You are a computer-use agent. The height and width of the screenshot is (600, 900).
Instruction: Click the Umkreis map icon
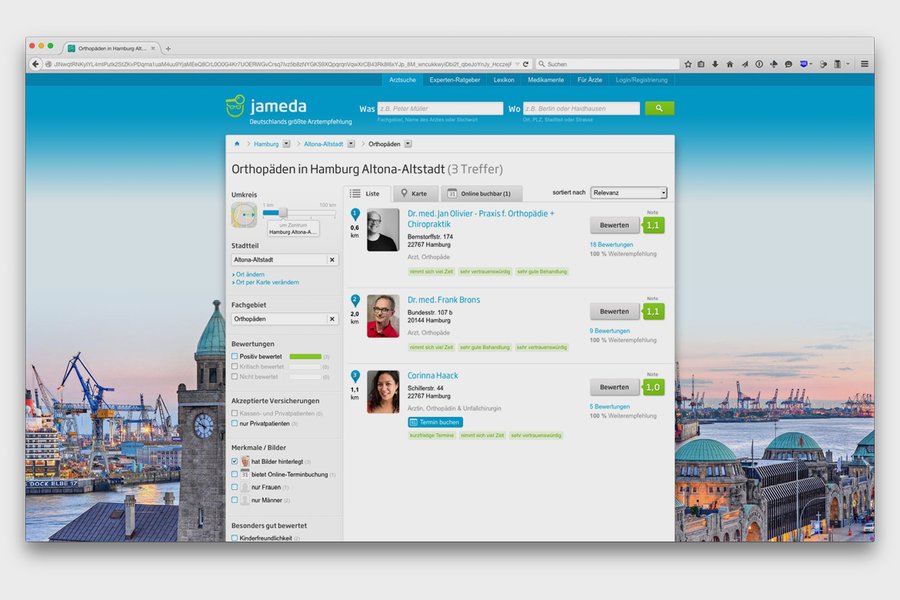pos(244,215)
